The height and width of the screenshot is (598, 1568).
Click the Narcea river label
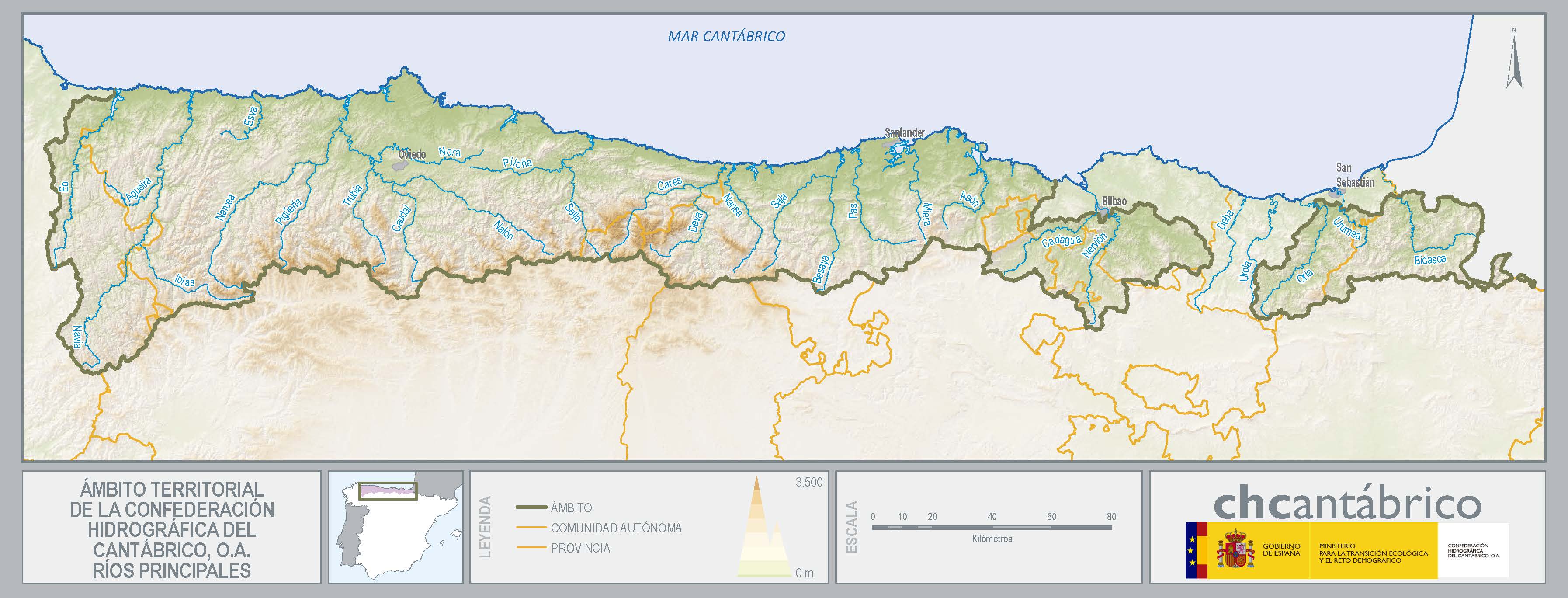point(225,207)
